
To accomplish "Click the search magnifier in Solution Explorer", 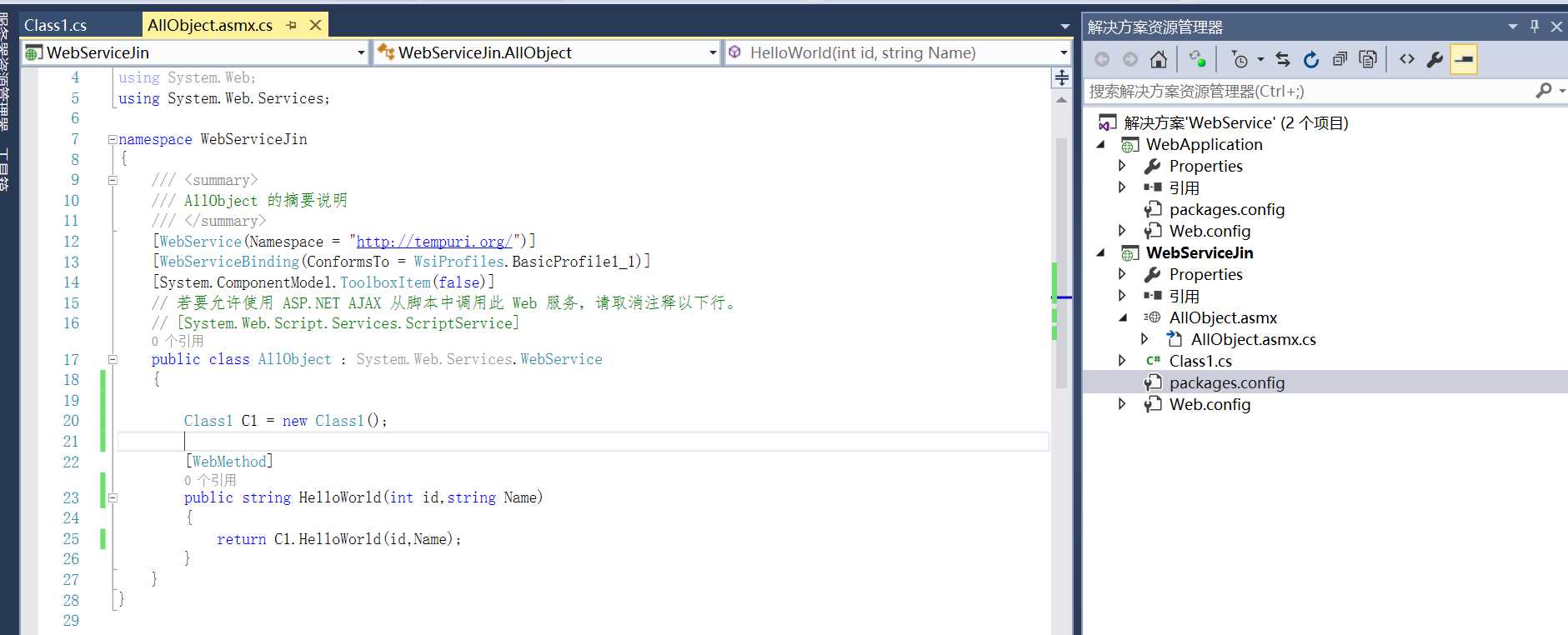I will pos(1544,90).
